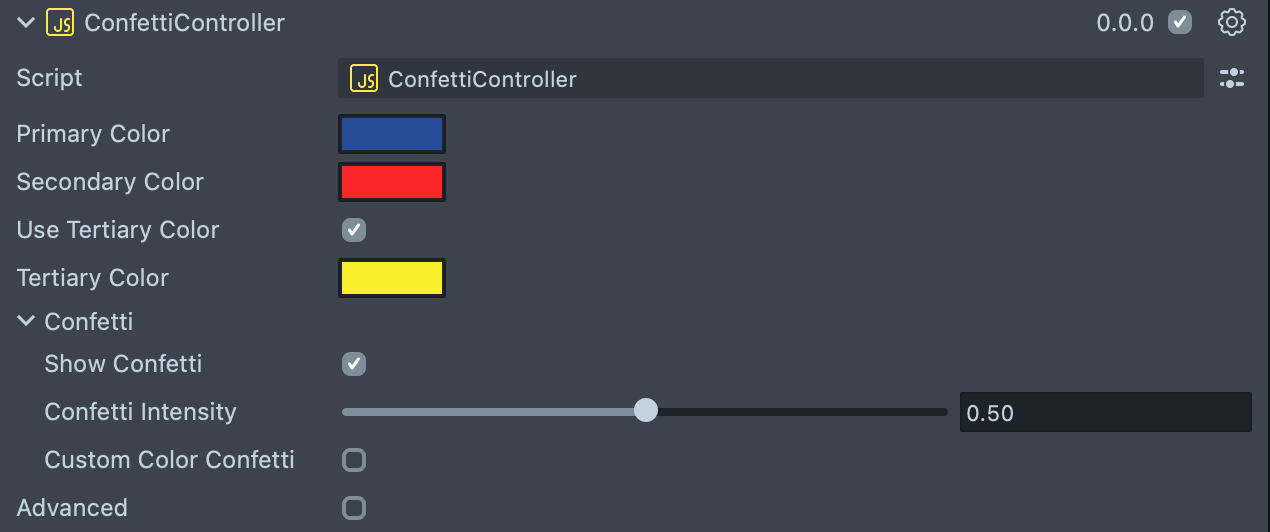Enable Custom Color Confetti

point(354,460)
